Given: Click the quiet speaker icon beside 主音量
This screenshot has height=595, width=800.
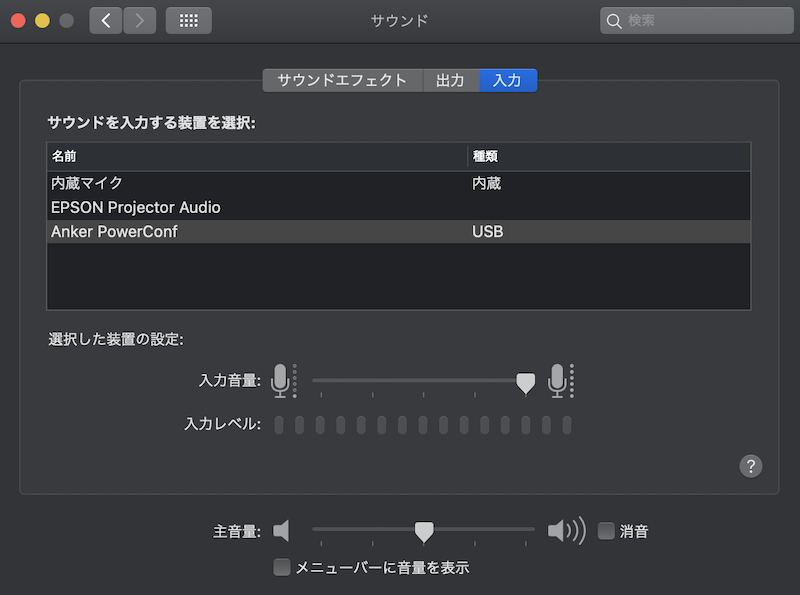Looking at the screenshot, I should click(x=281, y=531).
